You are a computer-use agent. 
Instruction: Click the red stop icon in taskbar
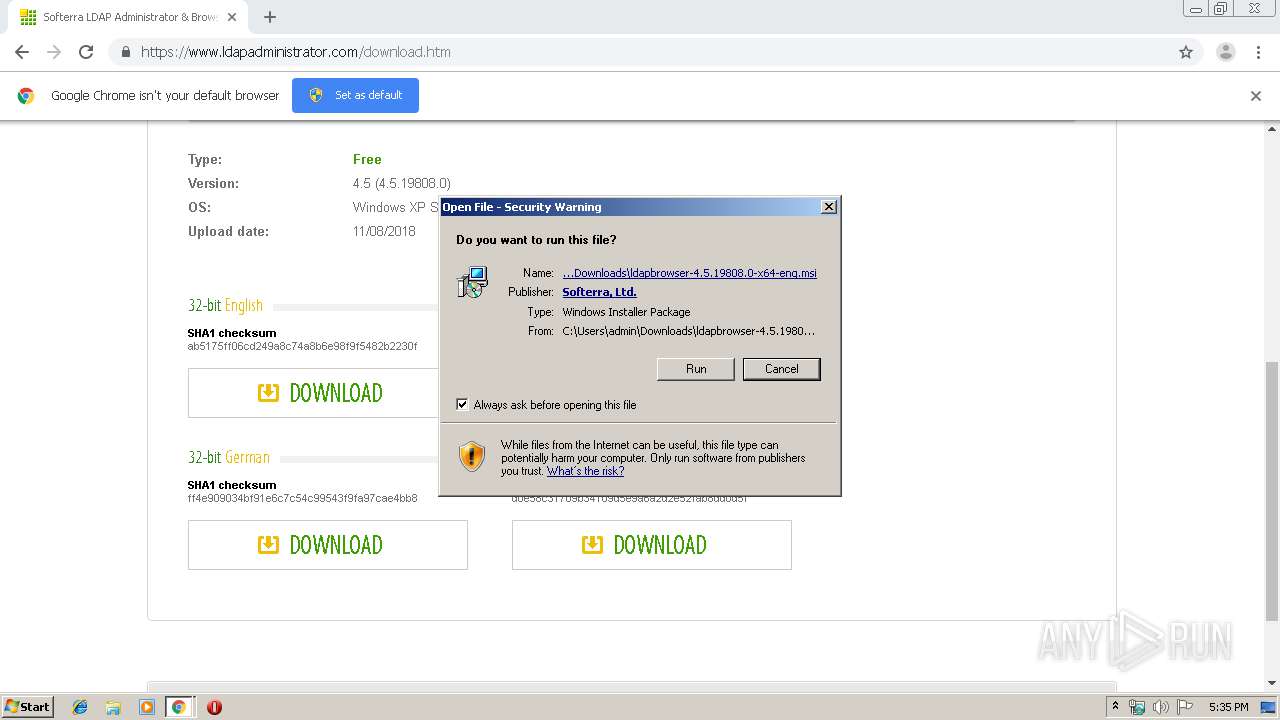214,707
